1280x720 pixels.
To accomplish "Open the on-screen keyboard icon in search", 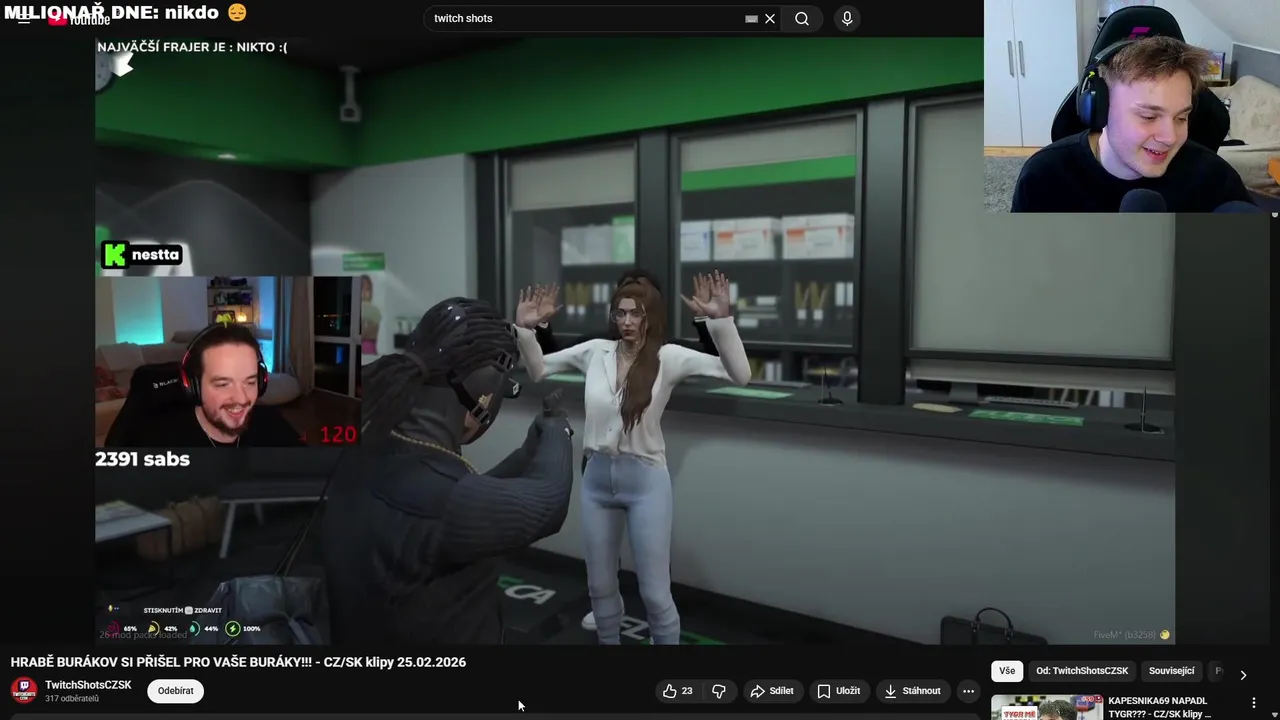I will click(x=751, y=18).
